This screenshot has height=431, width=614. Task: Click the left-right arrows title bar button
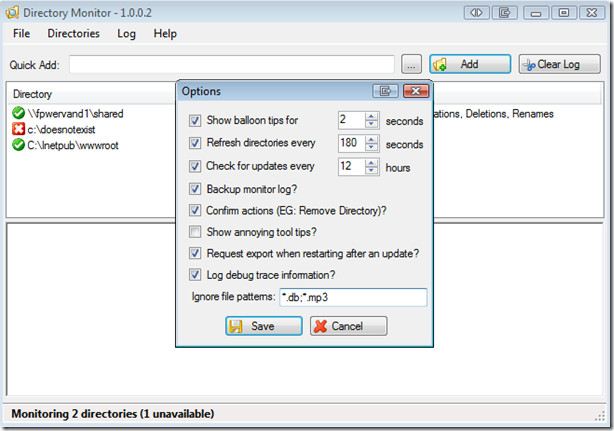tap(476, 13)
